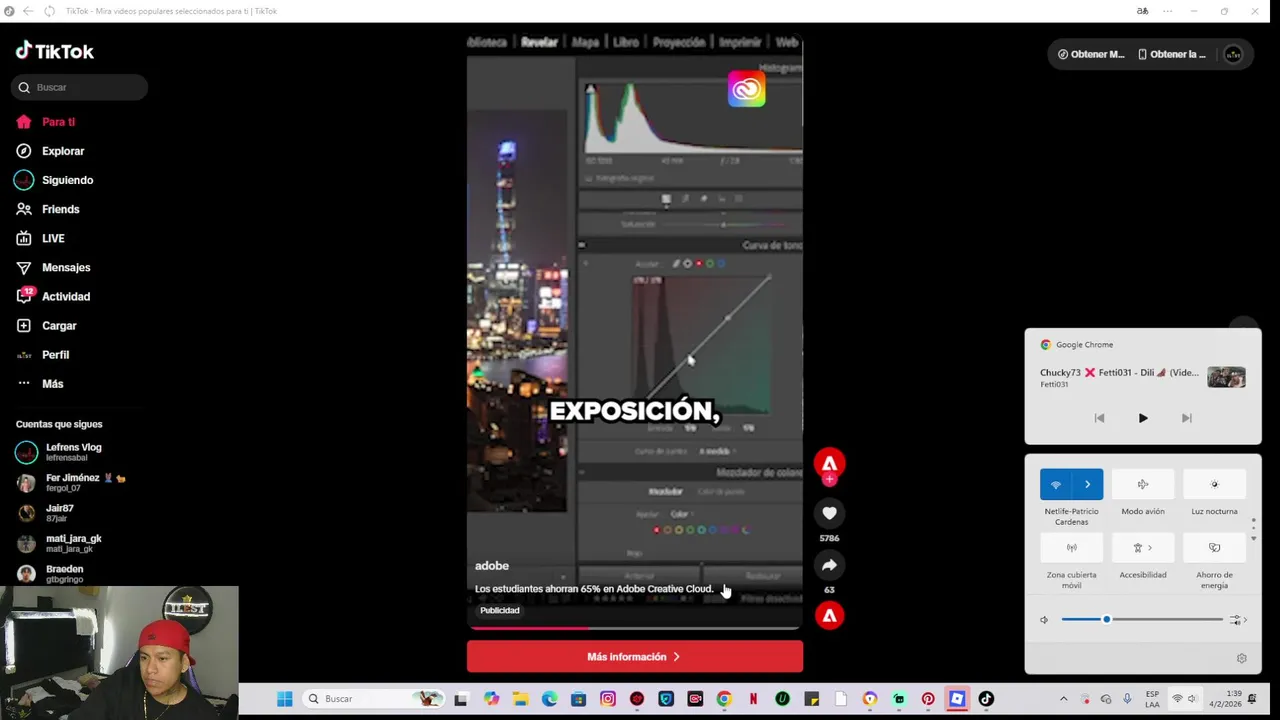Screen dimensions: 1280x720
Task: Open the adobe username on the video
Action: click(492, 566)
